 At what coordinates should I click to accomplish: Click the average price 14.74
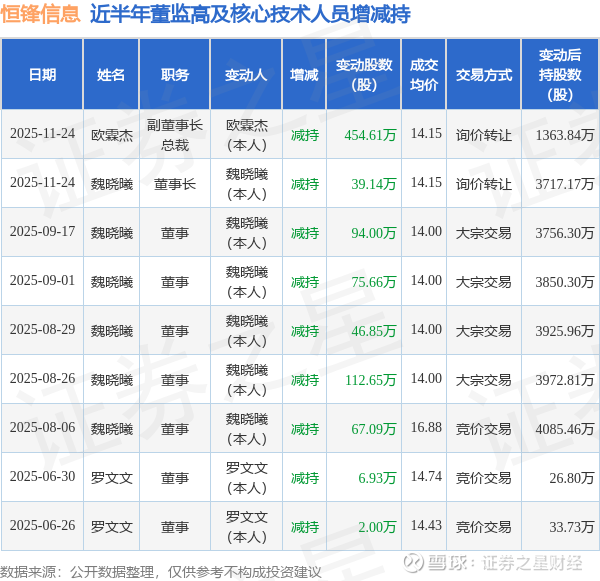pos(426,477)
